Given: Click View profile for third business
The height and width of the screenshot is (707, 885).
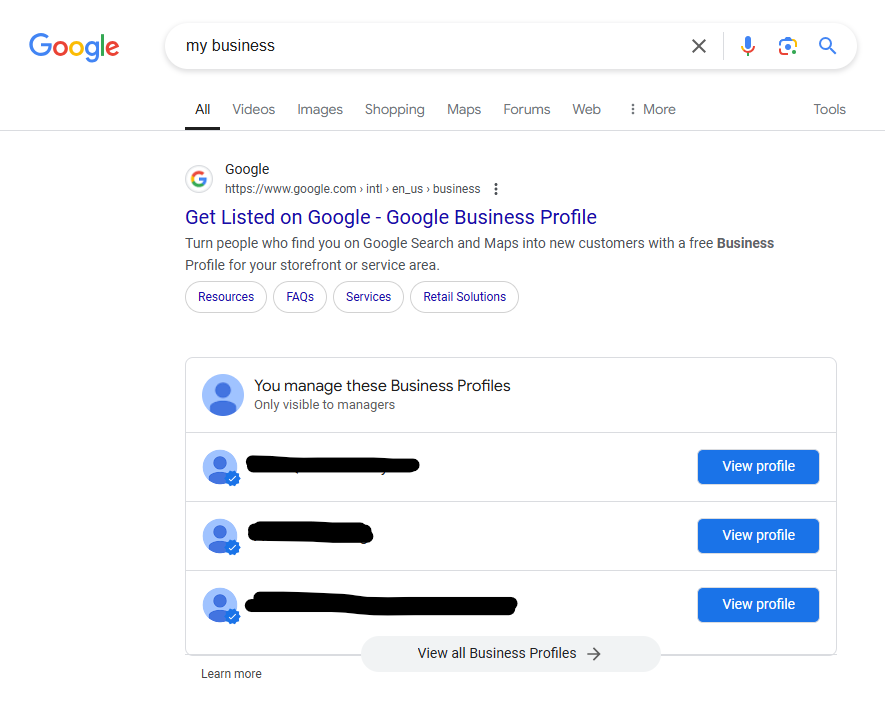Looking at the screenshot, I should [x=758, y=605].
